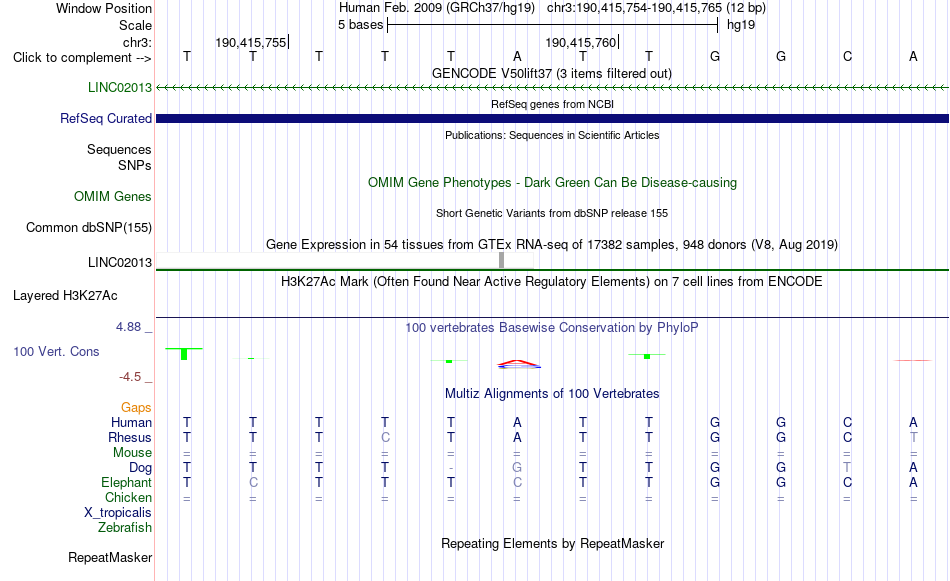Click the Layered H3K27Ac label
950x581 pixels.
point(65,296)
